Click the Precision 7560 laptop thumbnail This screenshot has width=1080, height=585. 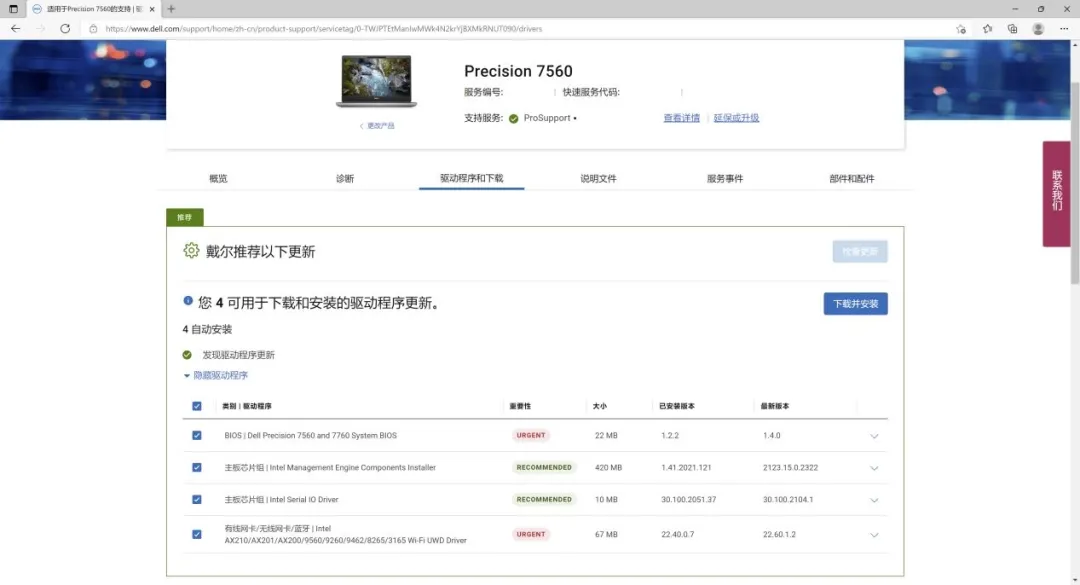point(376,81)
